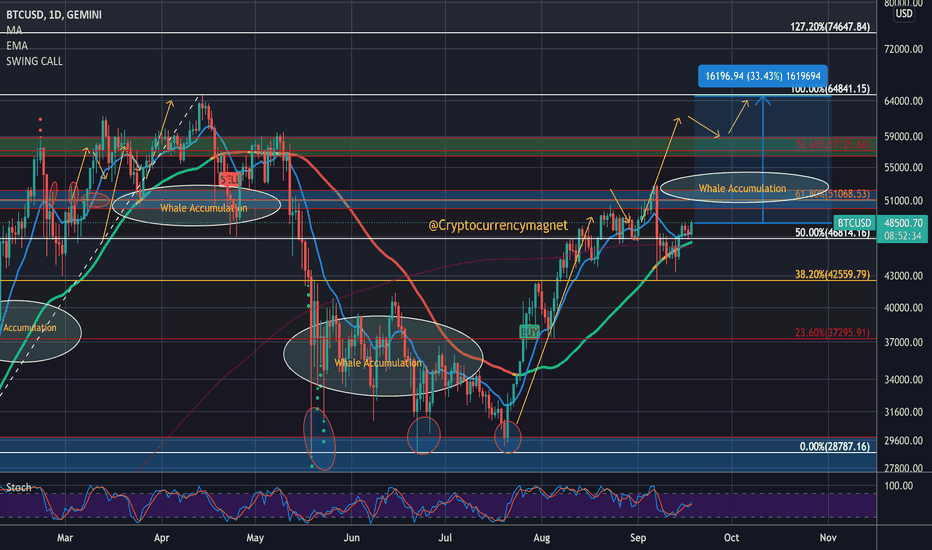Click the 40000.00 price axis label
The image size is (932, 550).
coord(903,308)
